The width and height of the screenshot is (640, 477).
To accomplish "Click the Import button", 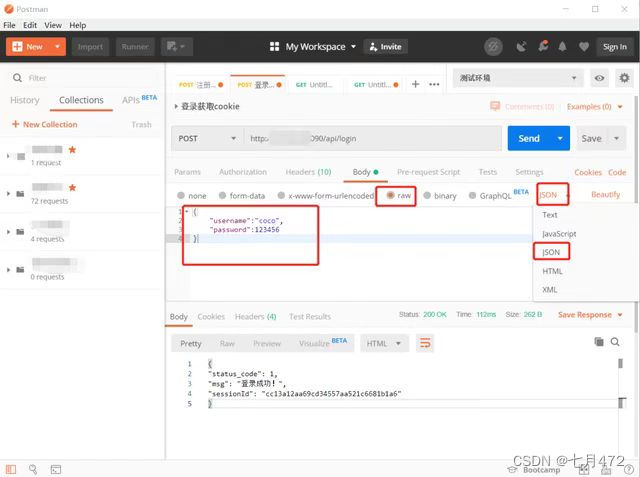I will pyautogui.click(x=90, y=47).
